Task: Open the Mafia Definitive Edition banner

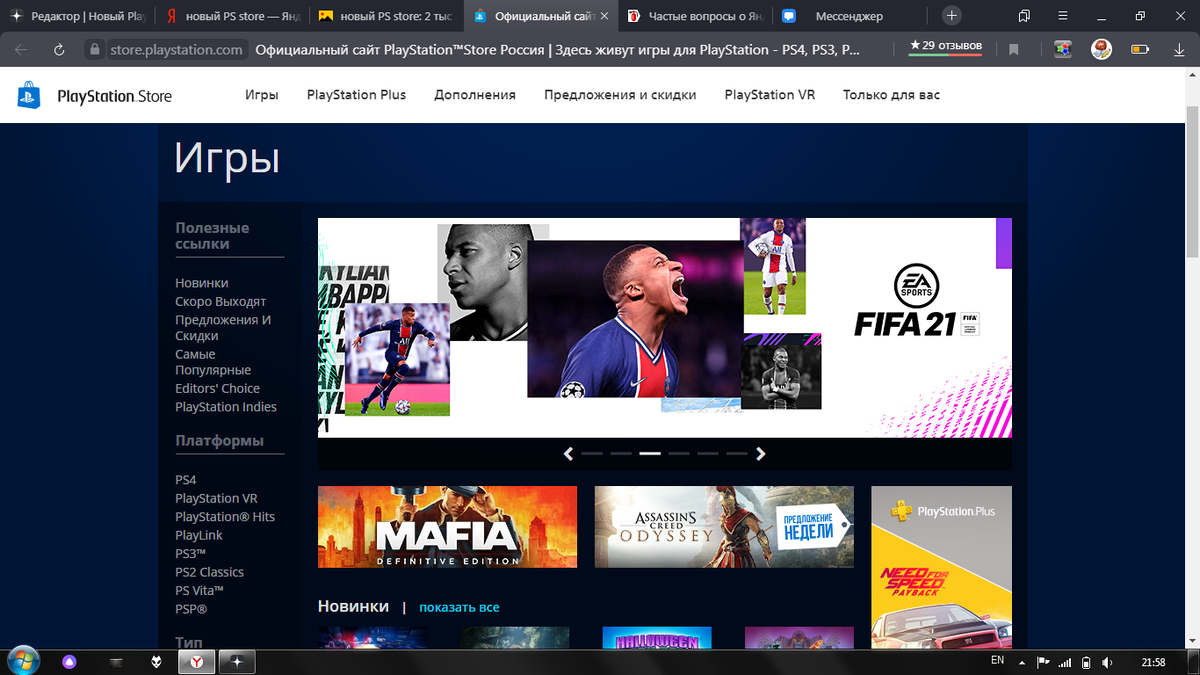Action: [x=447, y=527]
